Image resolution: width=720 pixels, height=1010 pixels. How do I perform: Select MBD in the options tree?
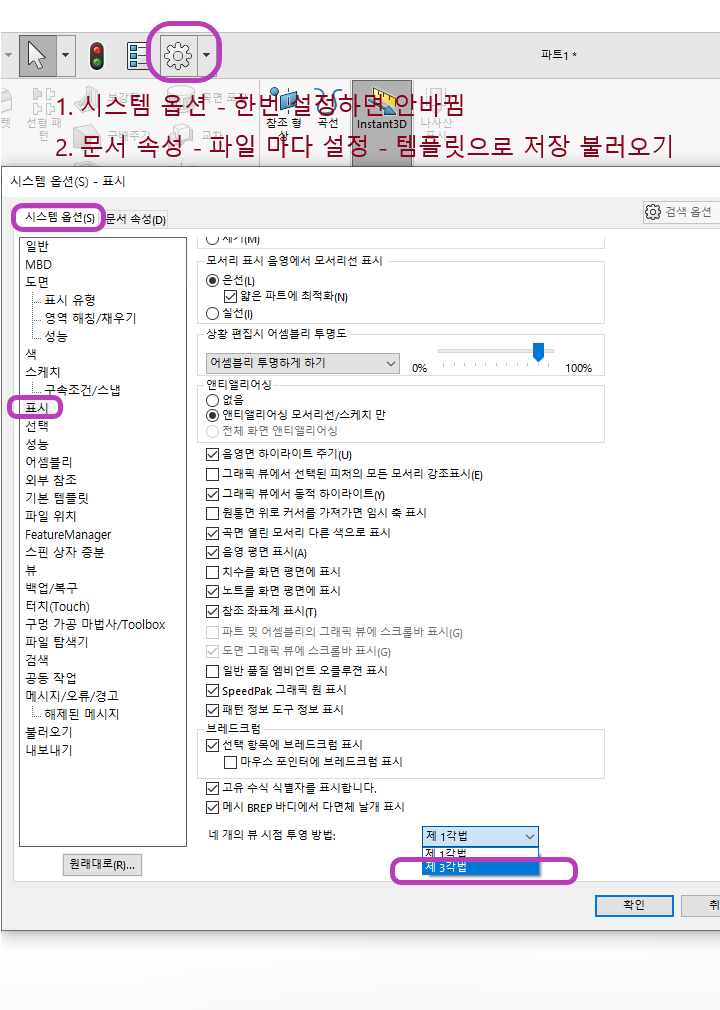coord(39,265)
